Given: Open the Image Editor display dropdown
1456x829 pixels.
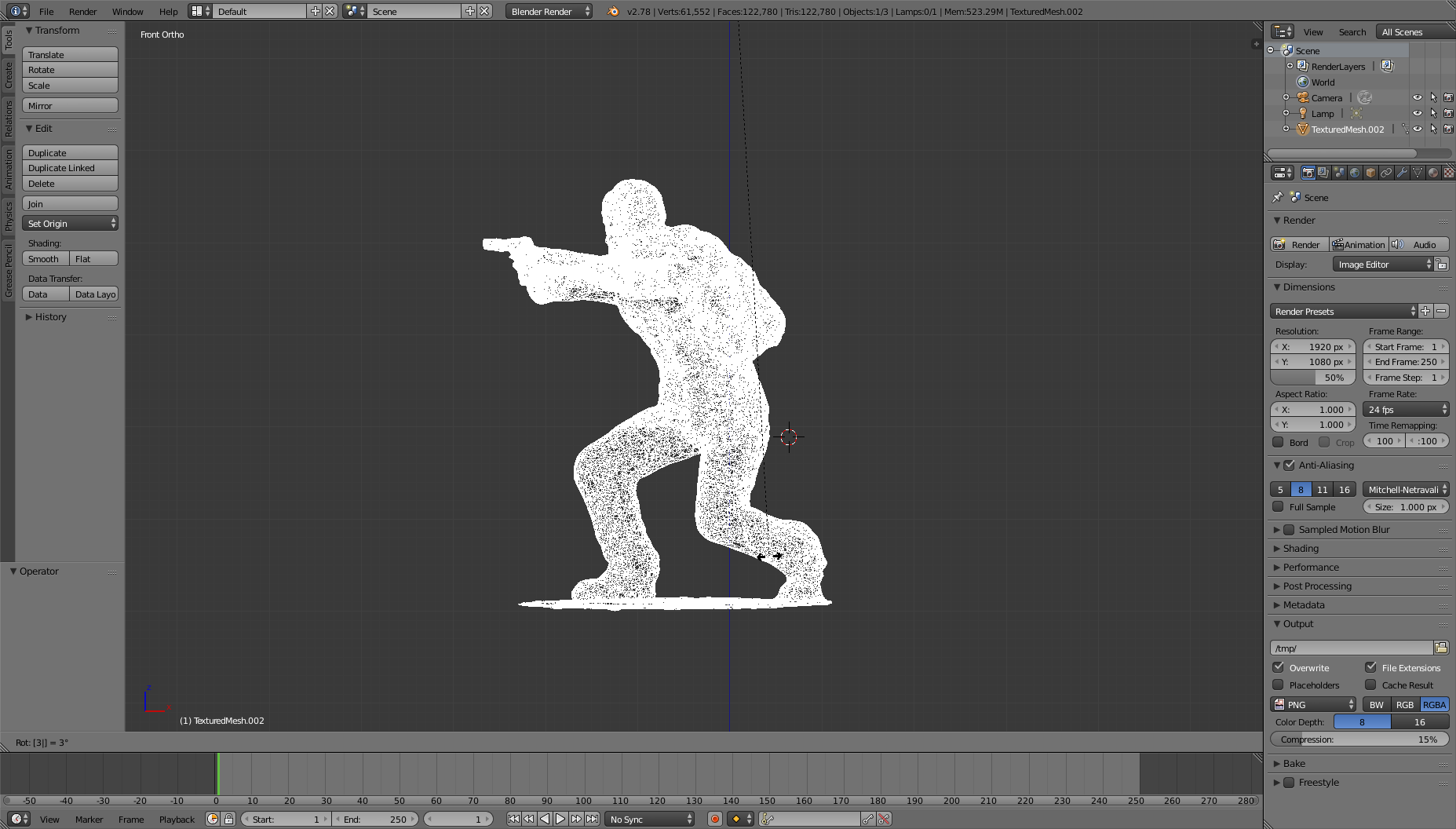Looking at the screenshot, I should click(x=1383, y=265).
